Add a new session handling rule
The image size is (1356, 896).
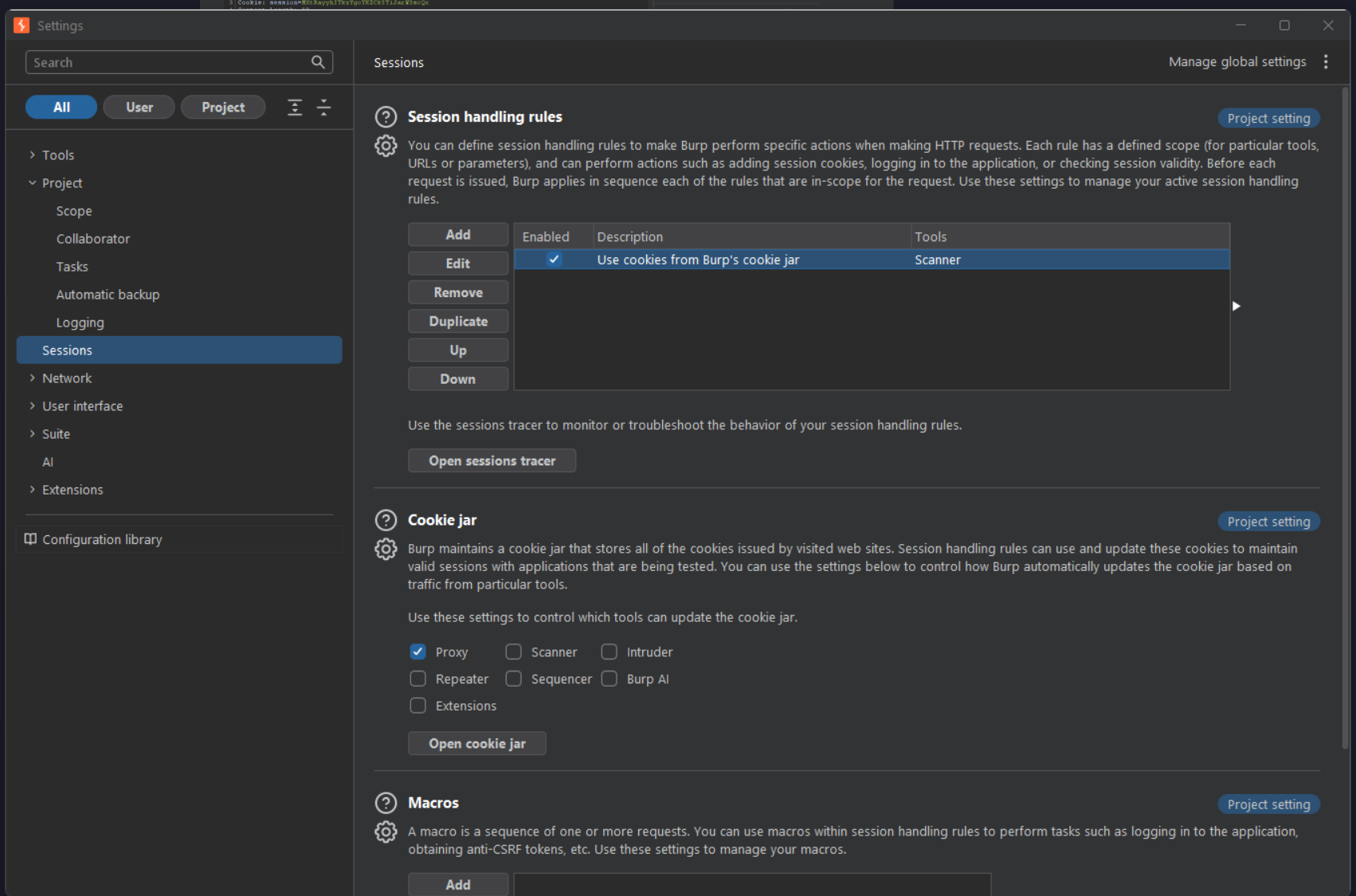[x=458, y=235]
